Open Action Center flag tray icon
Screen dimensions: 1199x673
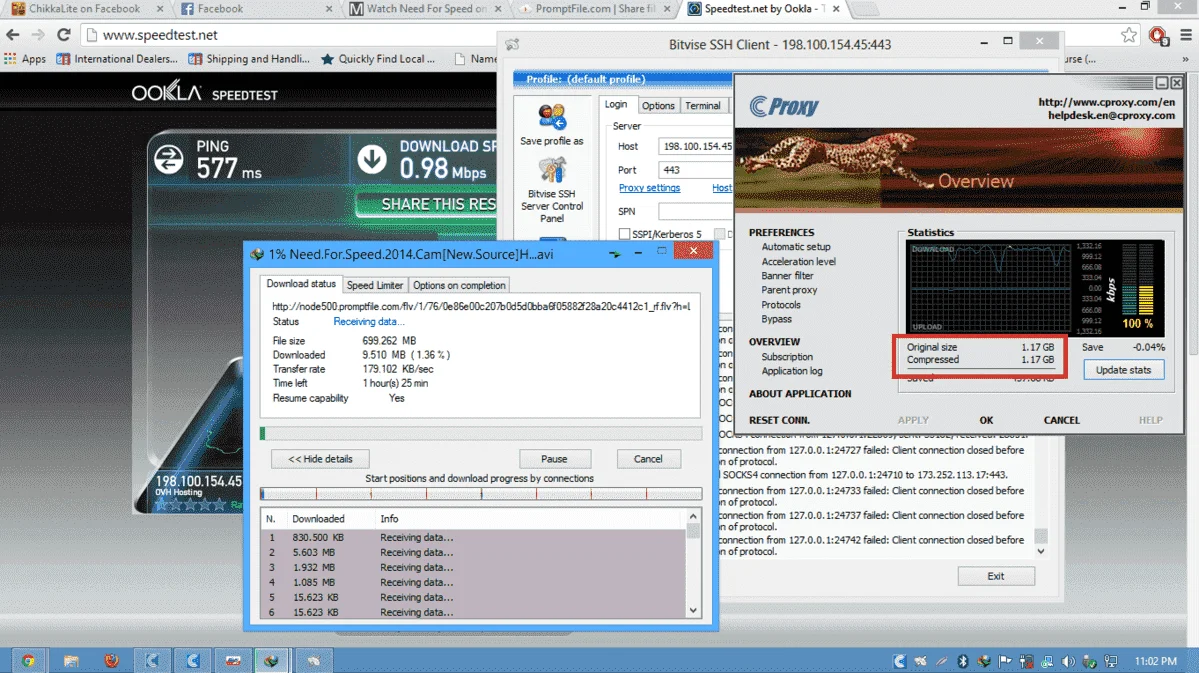tap(1005, 661)
